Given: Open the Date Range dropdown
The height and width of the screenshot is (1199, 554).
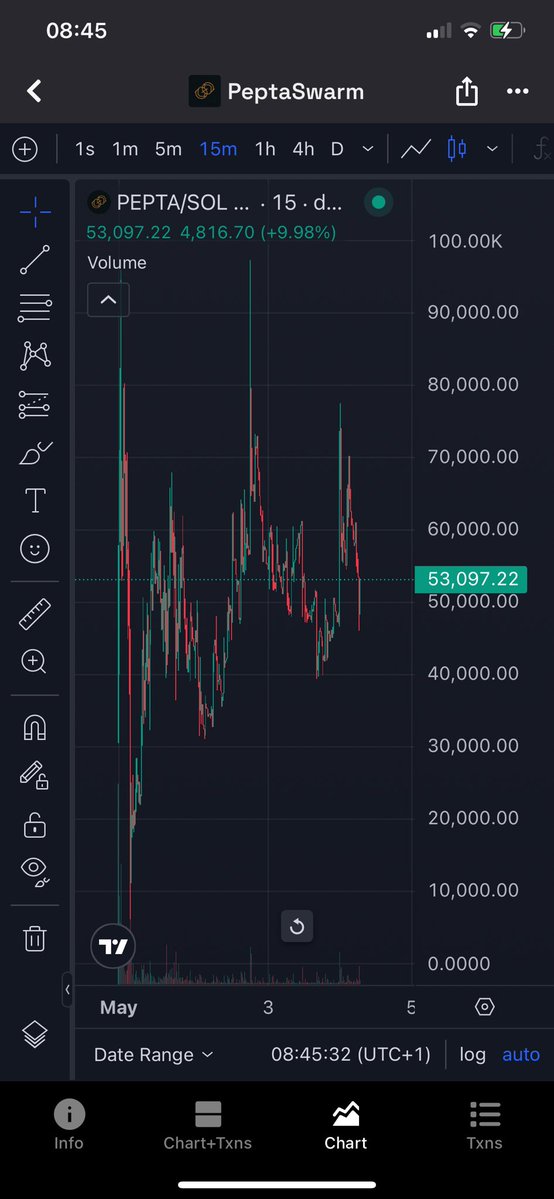Looking at the screenshot, I should tap(153, 1055).
